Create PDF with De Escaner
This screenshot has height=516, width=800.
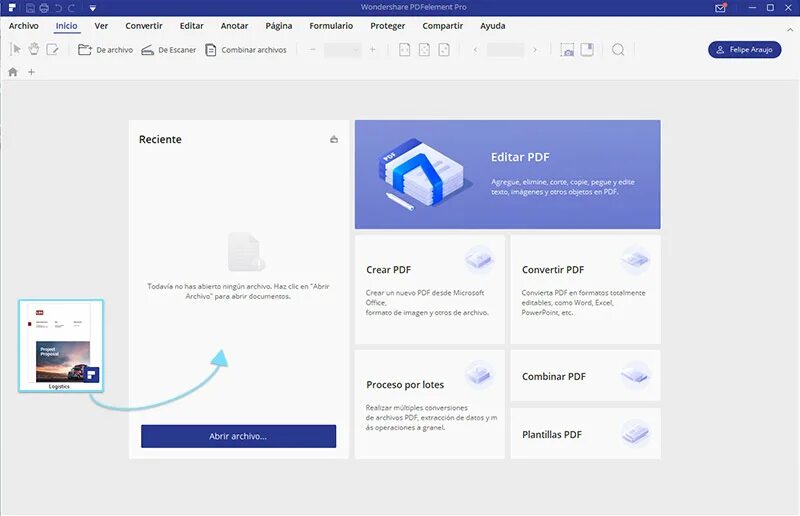pos(168,50)
